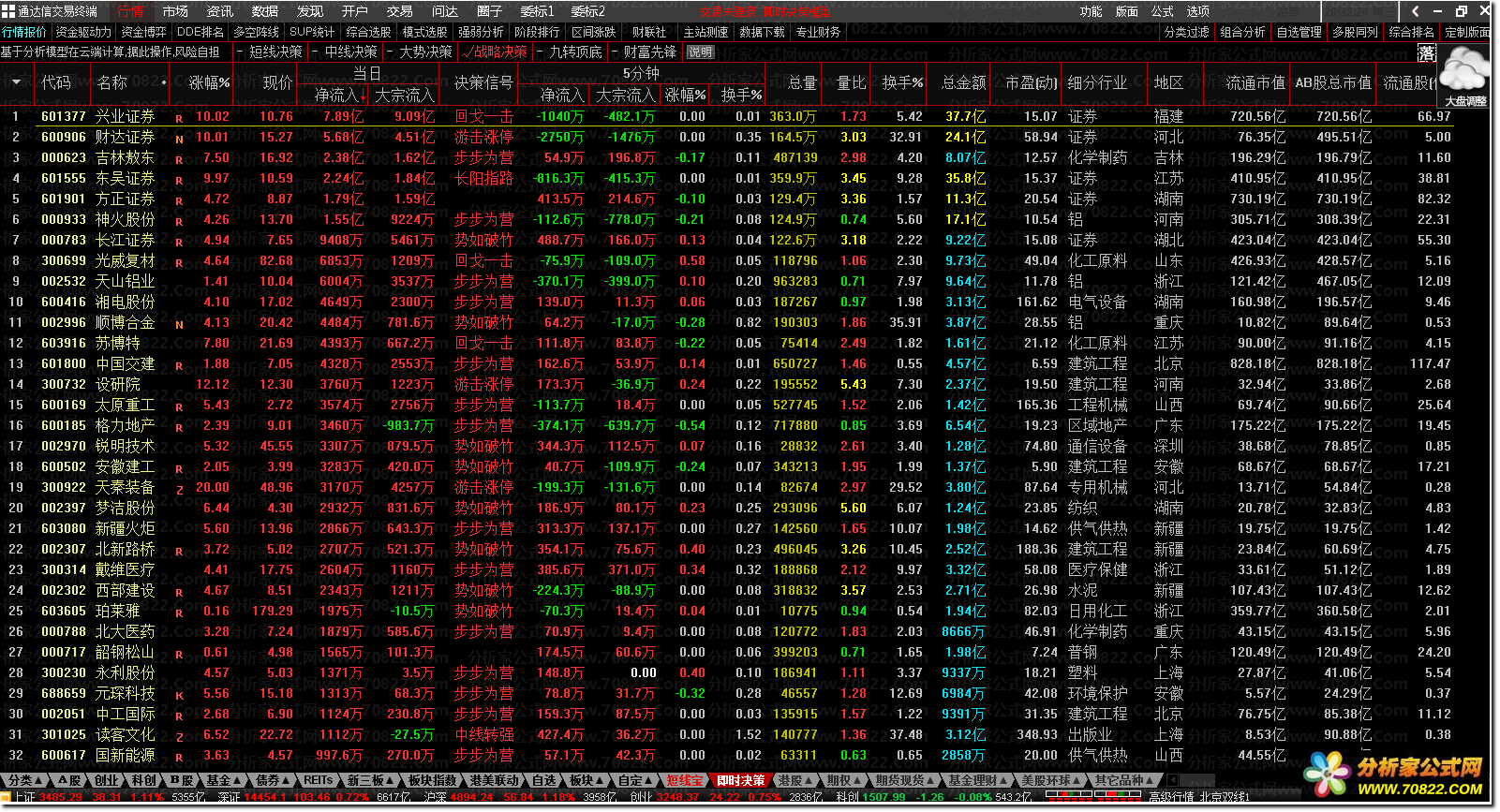Click the back arrow in title bar

(x=1415, y=11)
